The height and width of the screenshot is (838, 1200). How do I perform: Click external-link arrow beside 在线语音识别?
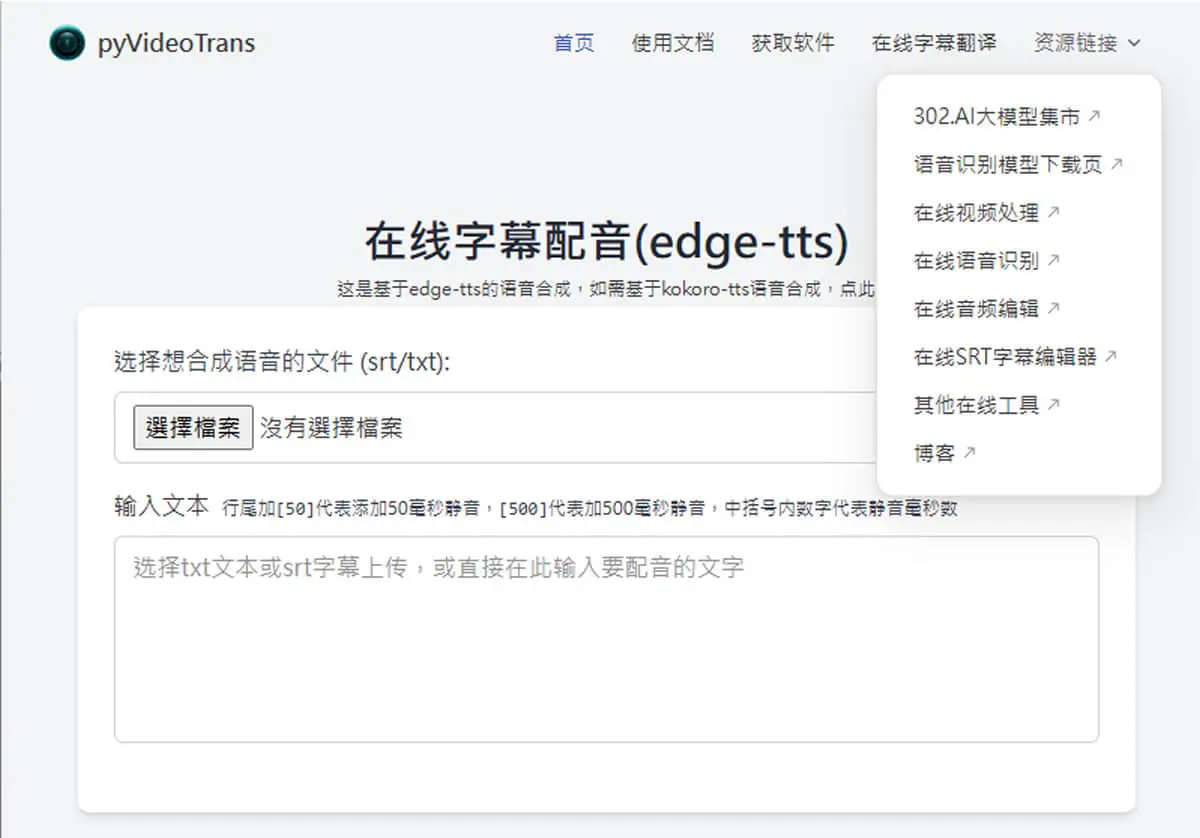1053,260
